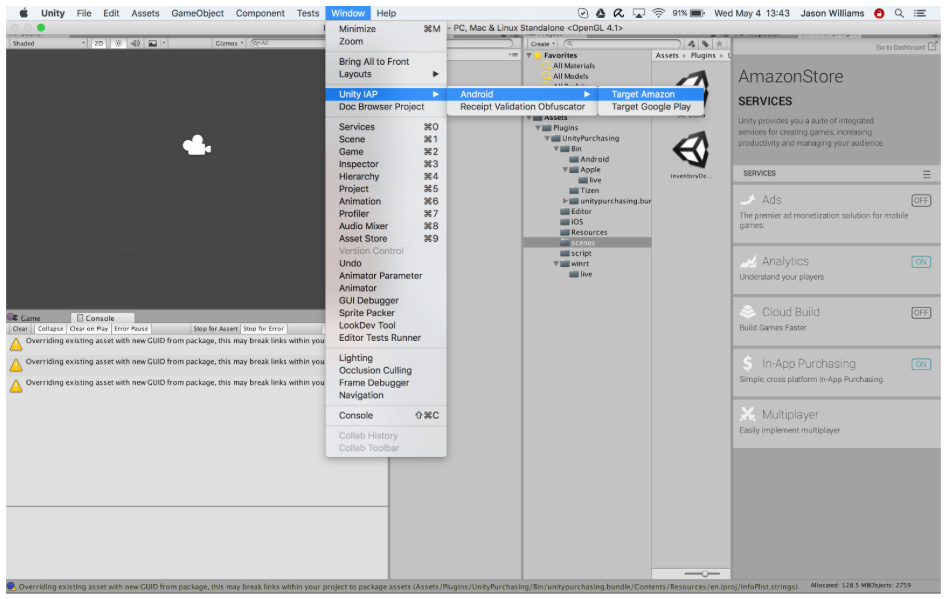The height and width of the screenshot is (599, 946).
Task: Toggle Analytics service ON switch
Action: point(921,262)
